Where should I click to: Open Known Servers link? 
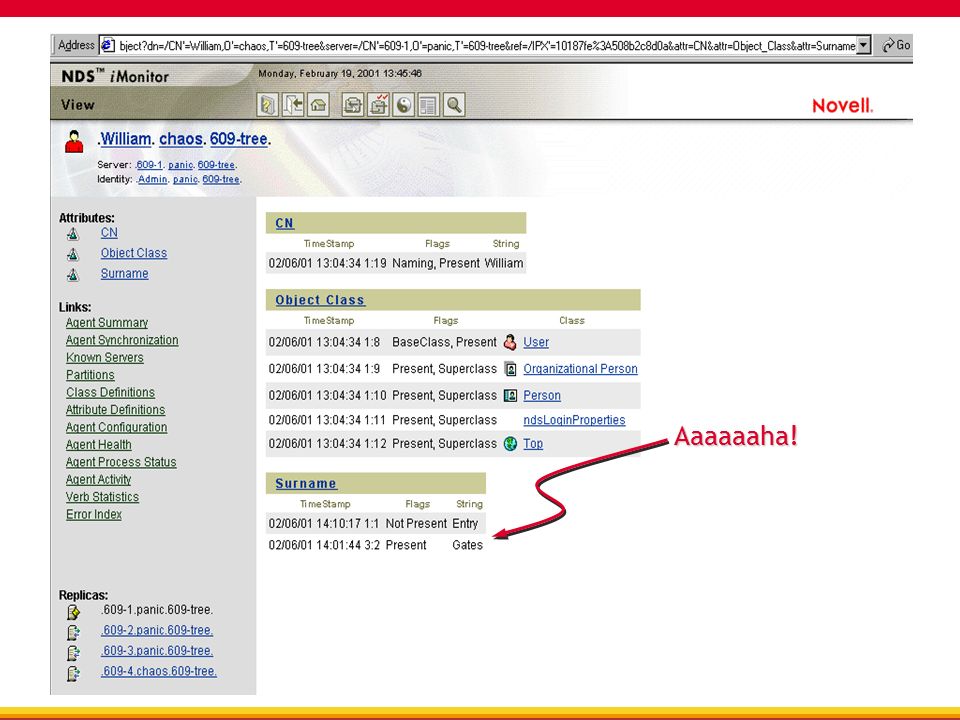pyautogui.click(x=105, y=358)
